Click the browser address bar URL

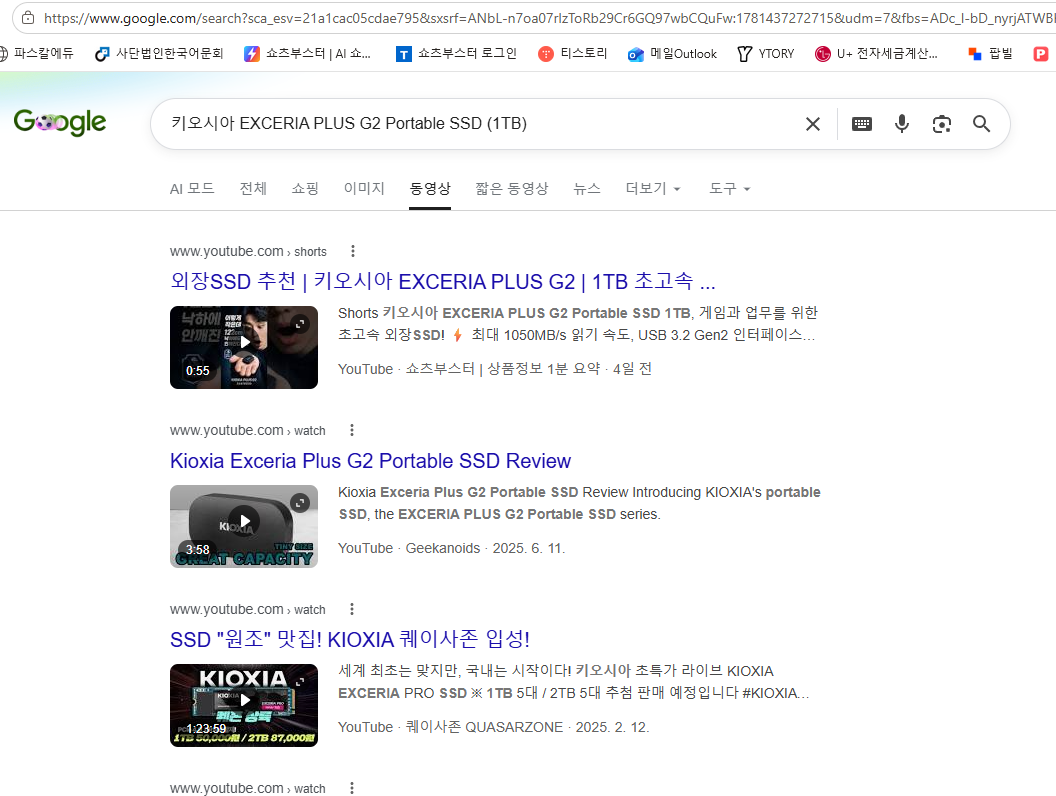pos(549,18)
